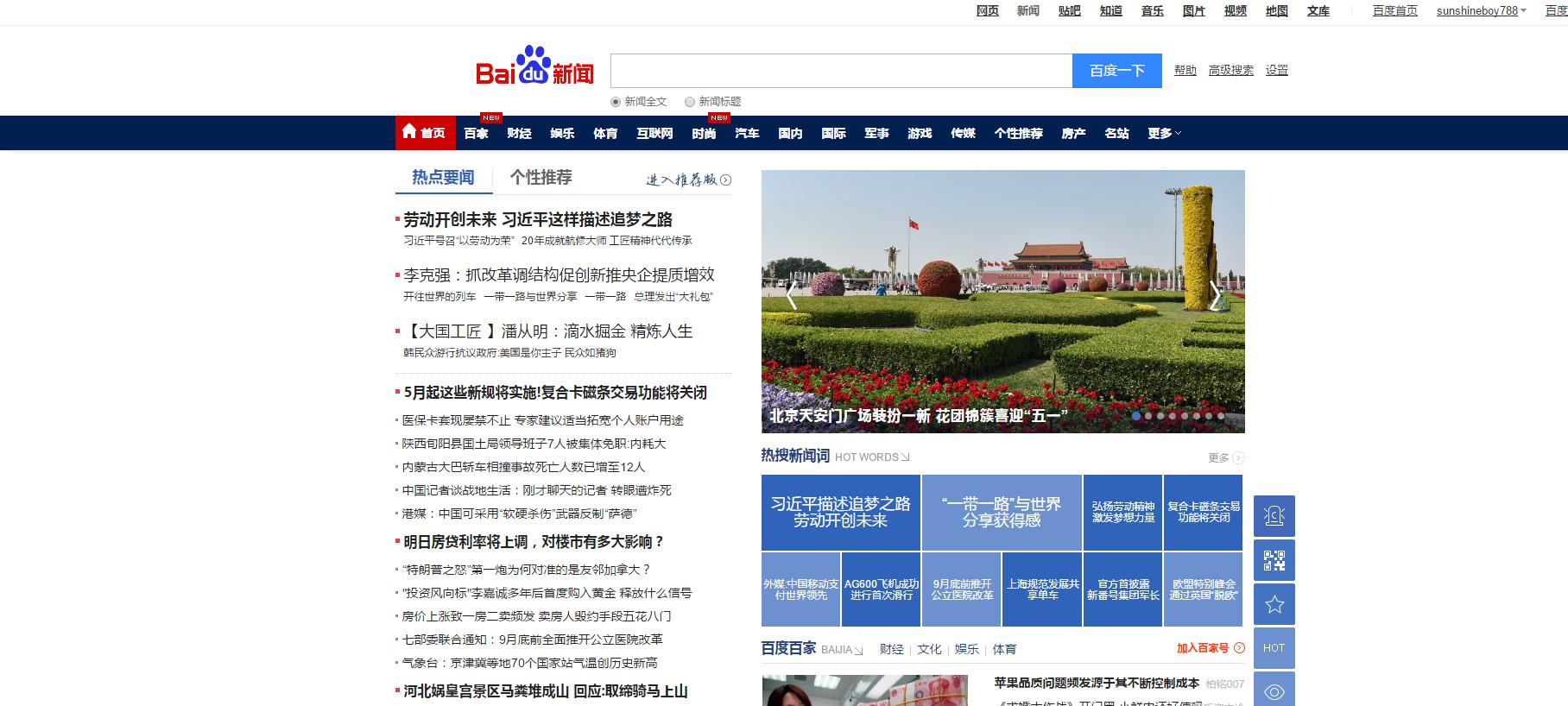Open the 财经 navigation item
The width and height of the screenshot is (1568, 706).
click(x=519, y=133)
